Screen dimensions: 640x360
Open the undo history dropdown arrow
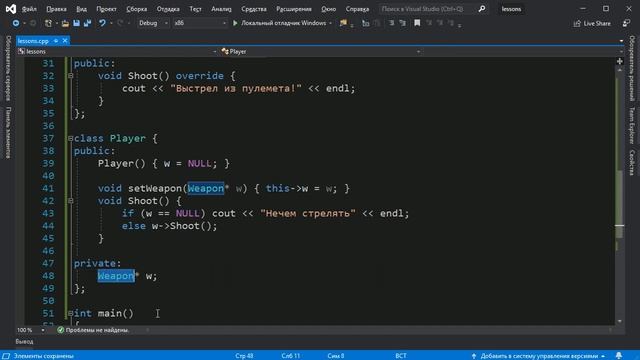[x=111, y=23]
